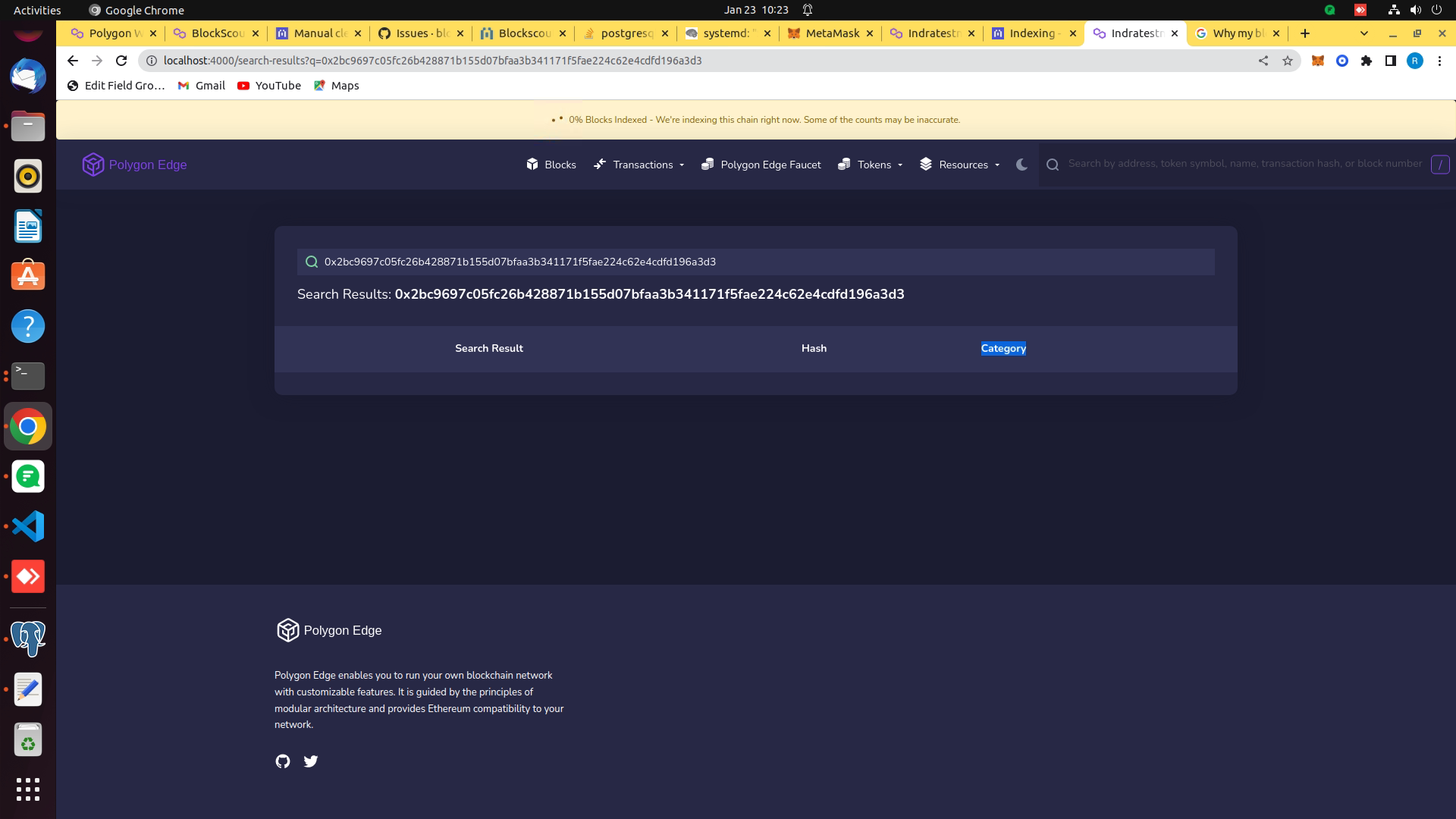The height and width of the screenshot is (819, 1456).
Task: Open the Chrome extensions puzzle icon
Action: (1367, 61)
